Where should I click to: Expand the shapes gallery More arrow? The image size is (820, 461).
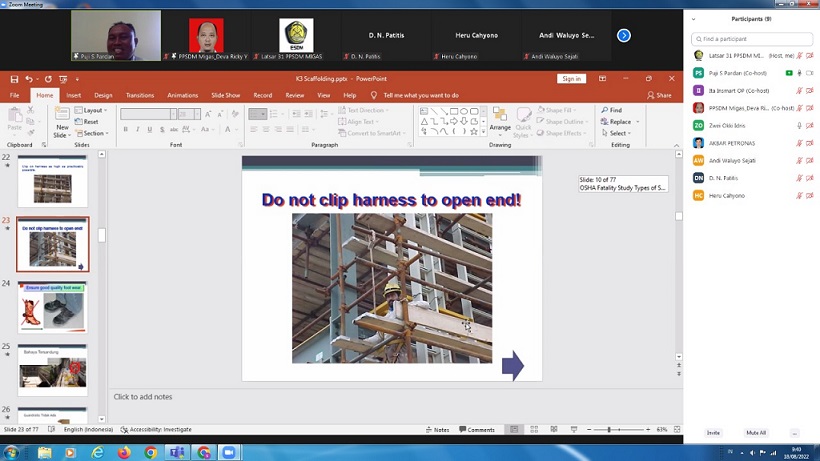point(483,131)
